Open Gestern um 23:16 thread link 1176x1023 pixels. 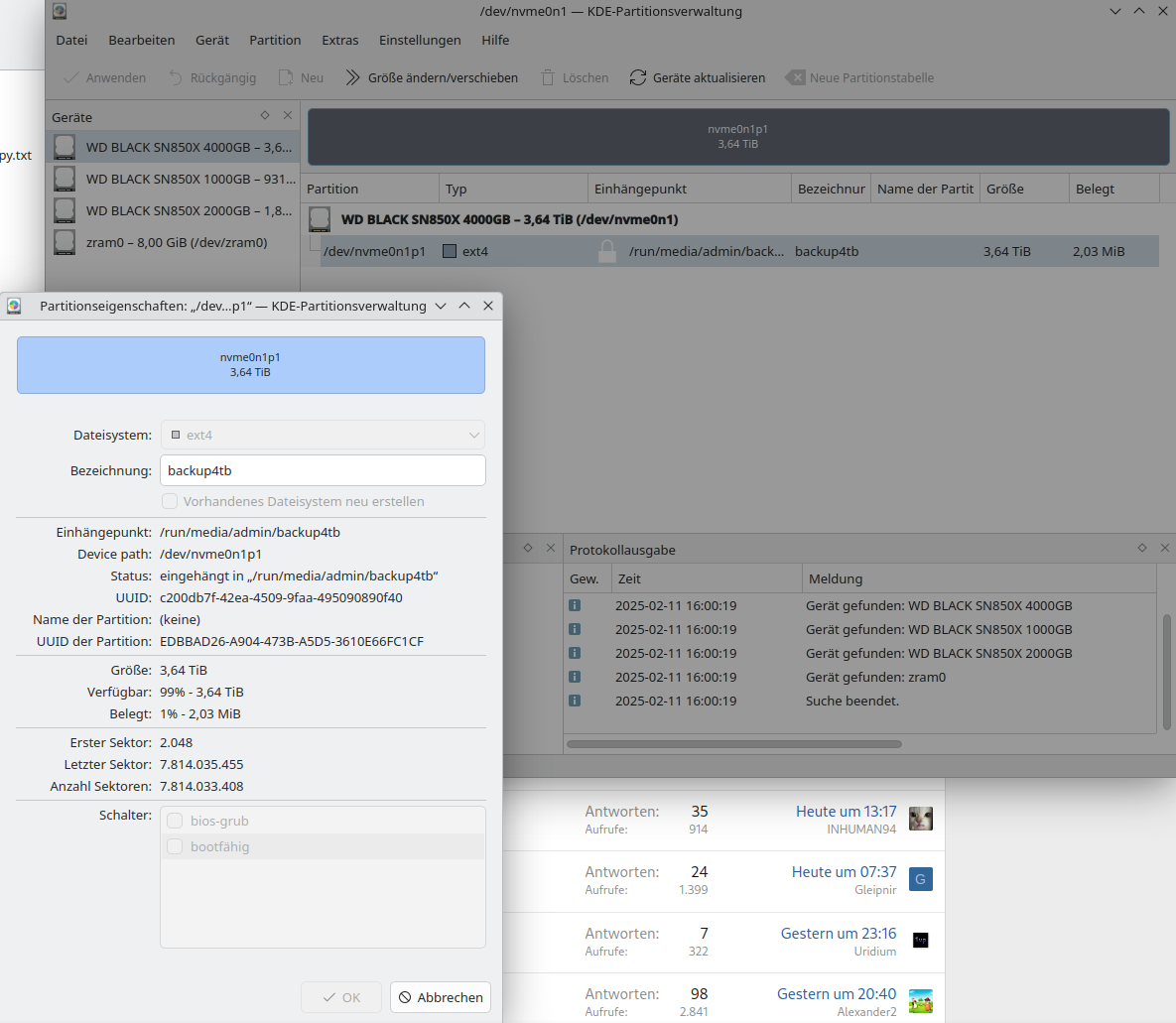click(839, 934)
